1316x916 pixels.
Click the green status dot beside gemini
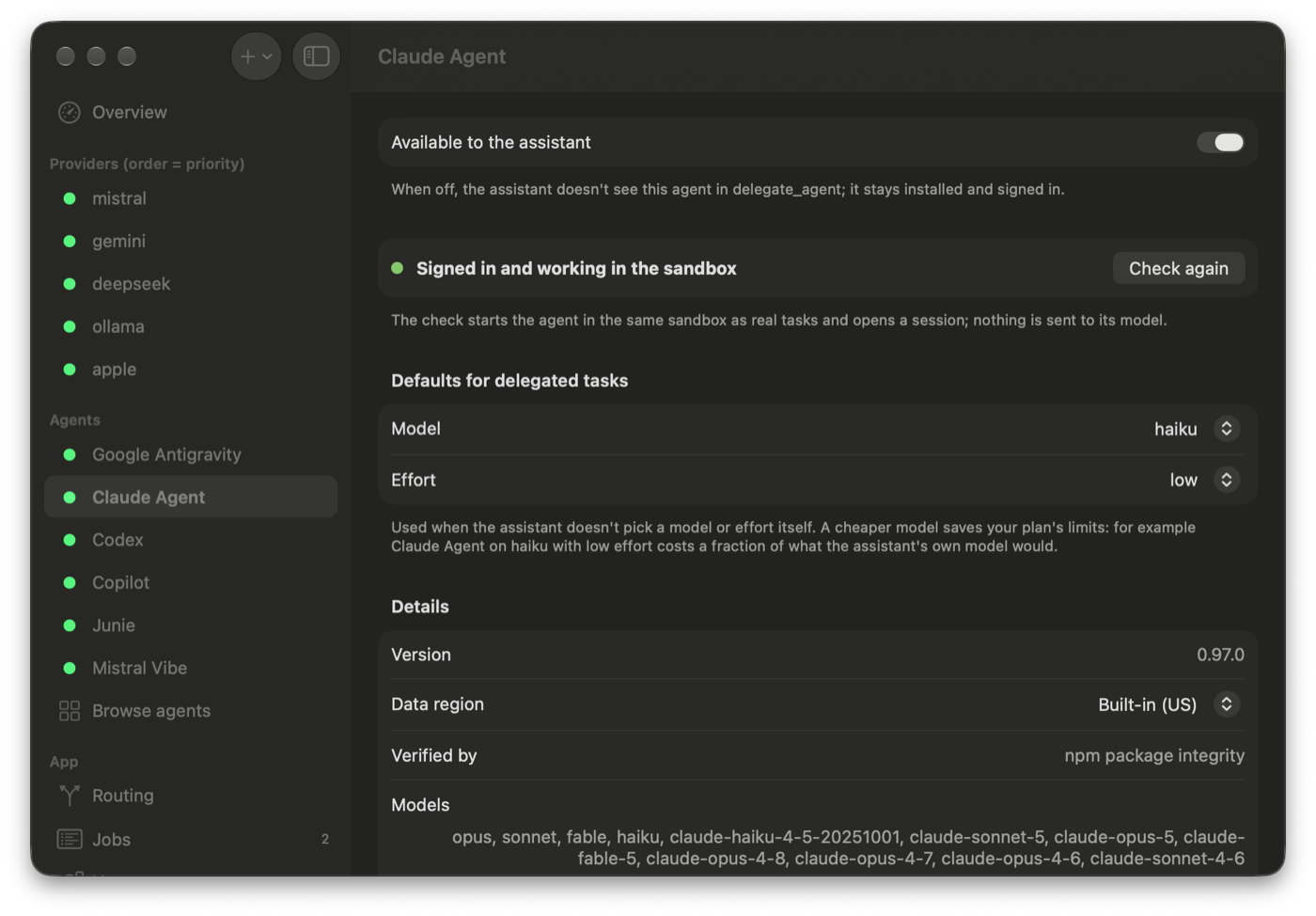(70, 242)
